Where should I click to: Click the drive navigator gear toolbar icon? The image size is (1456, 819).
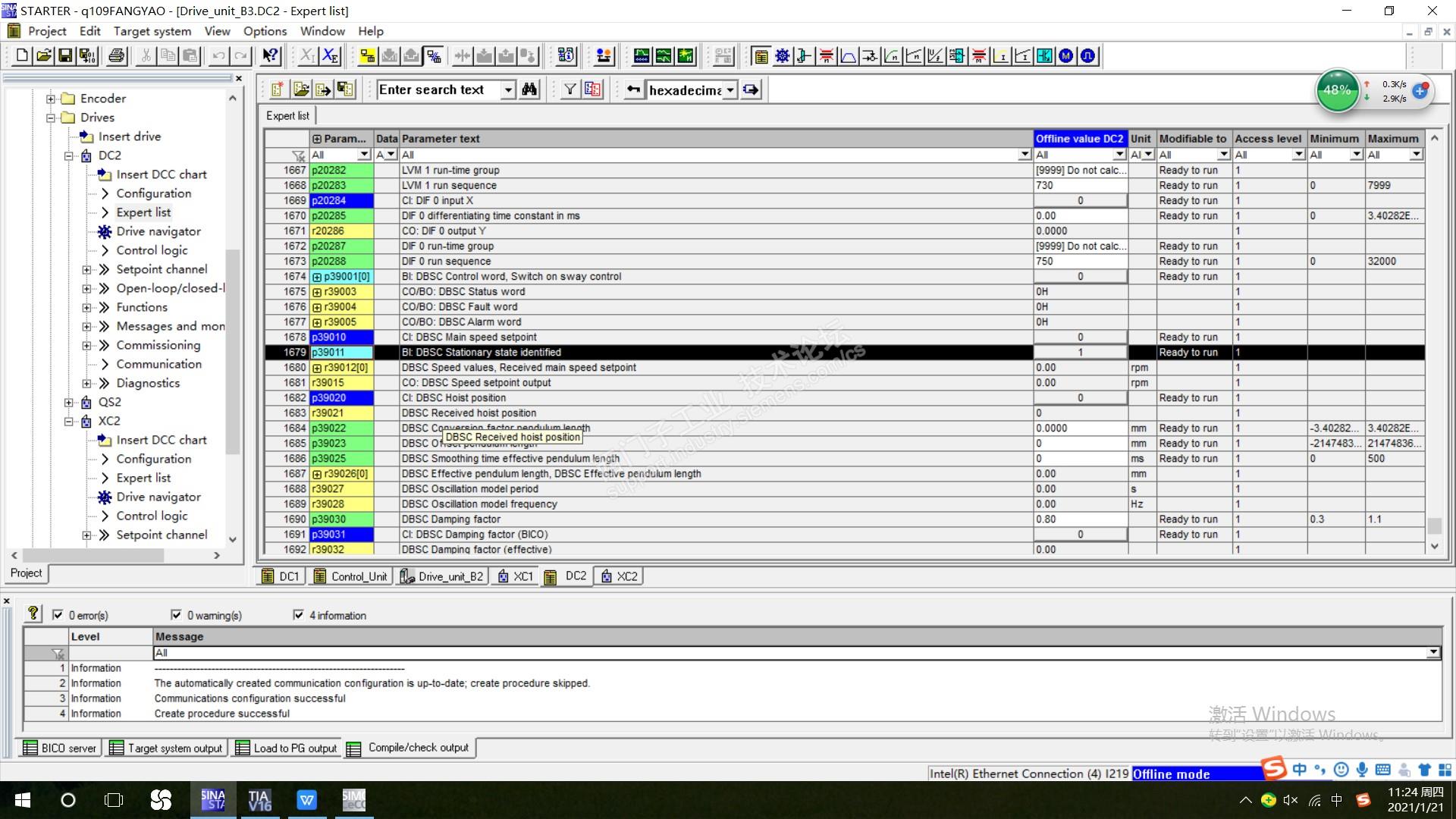782,55
